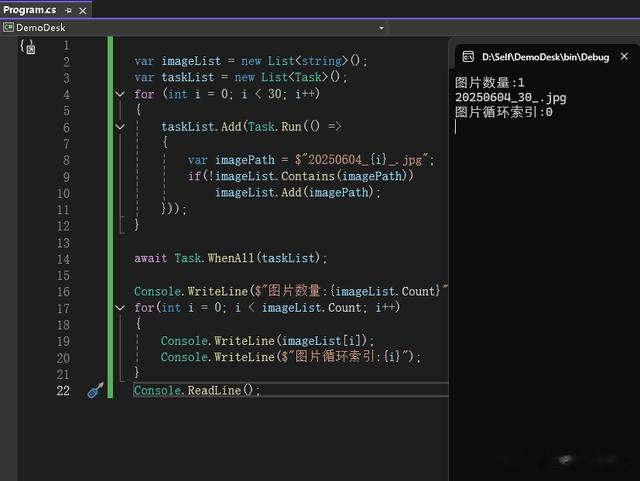The height and width of the screenshot is (481, 640).
Task: Click the code structure icon at line 1
Action: [28, 47]
